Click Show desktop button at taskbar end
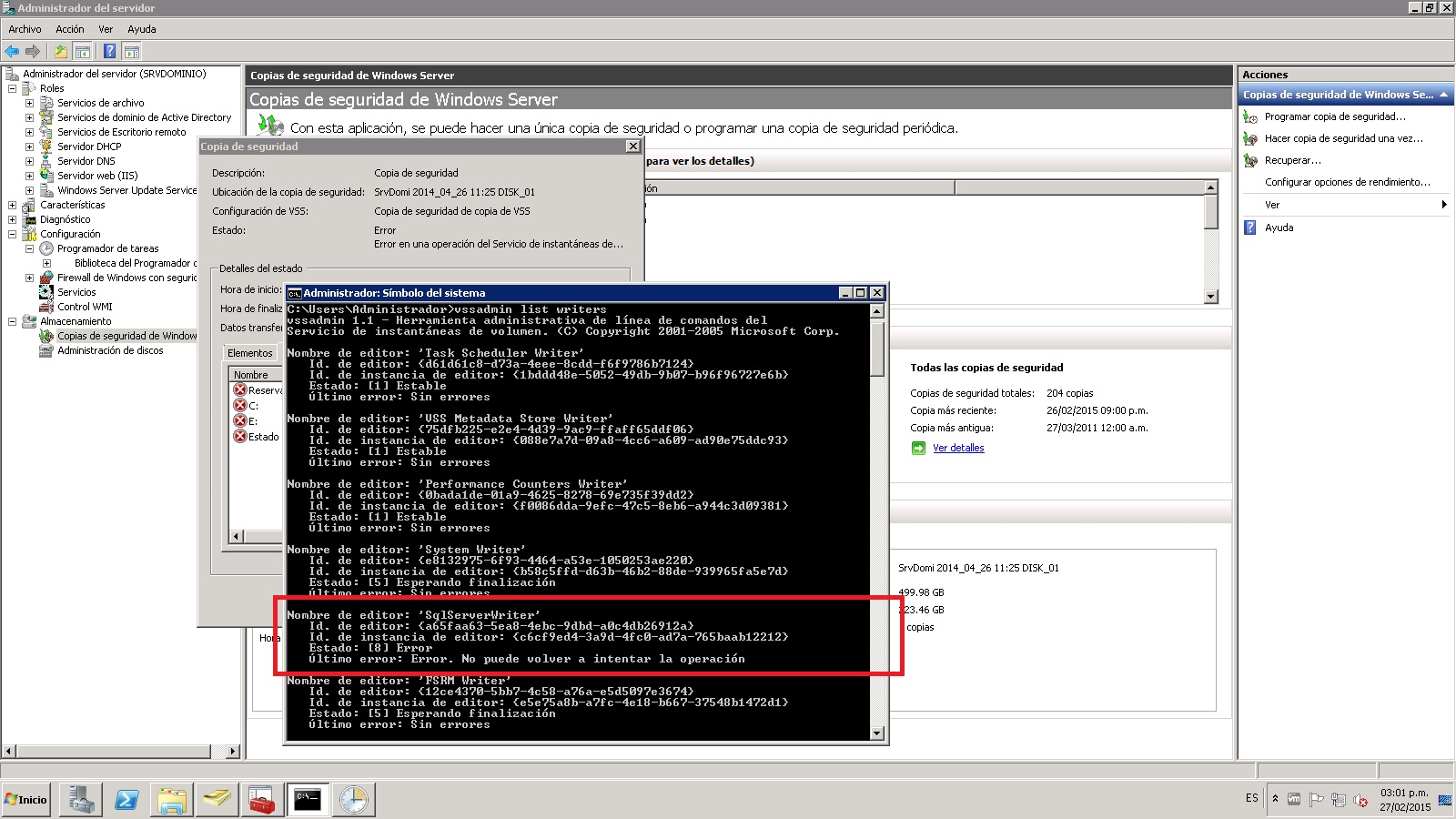Image resolution: width=1456 pixels, height=819 pixels. (x=1444, y=800)
